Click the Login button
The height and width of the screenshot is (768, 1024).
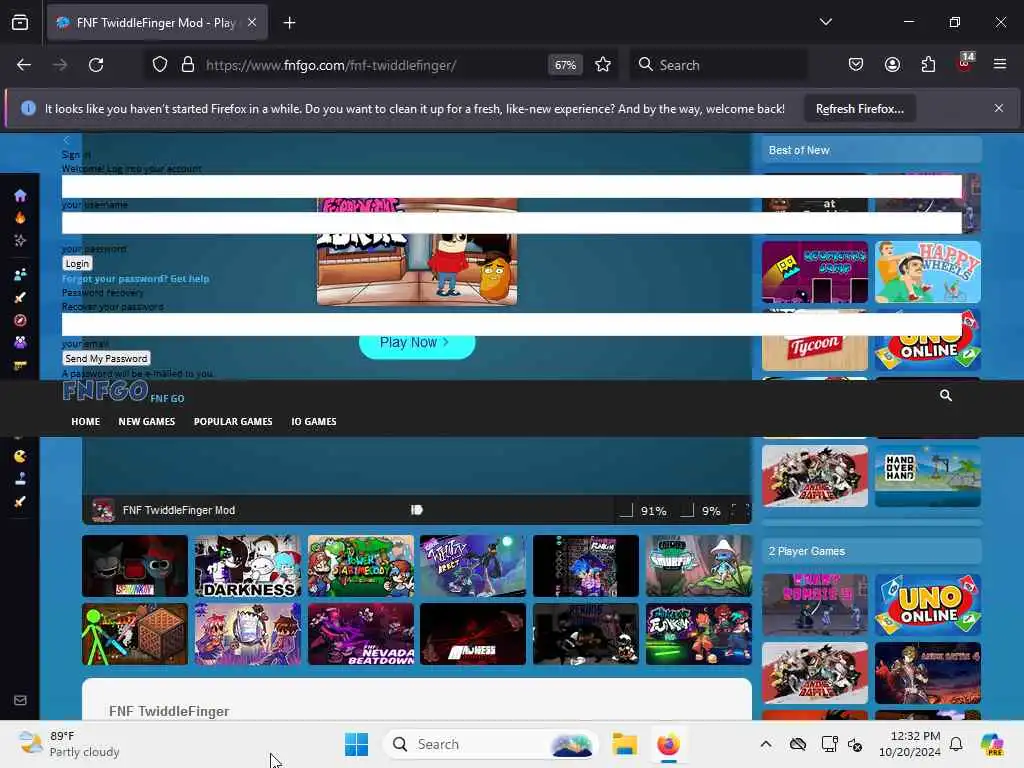(77, 264)
